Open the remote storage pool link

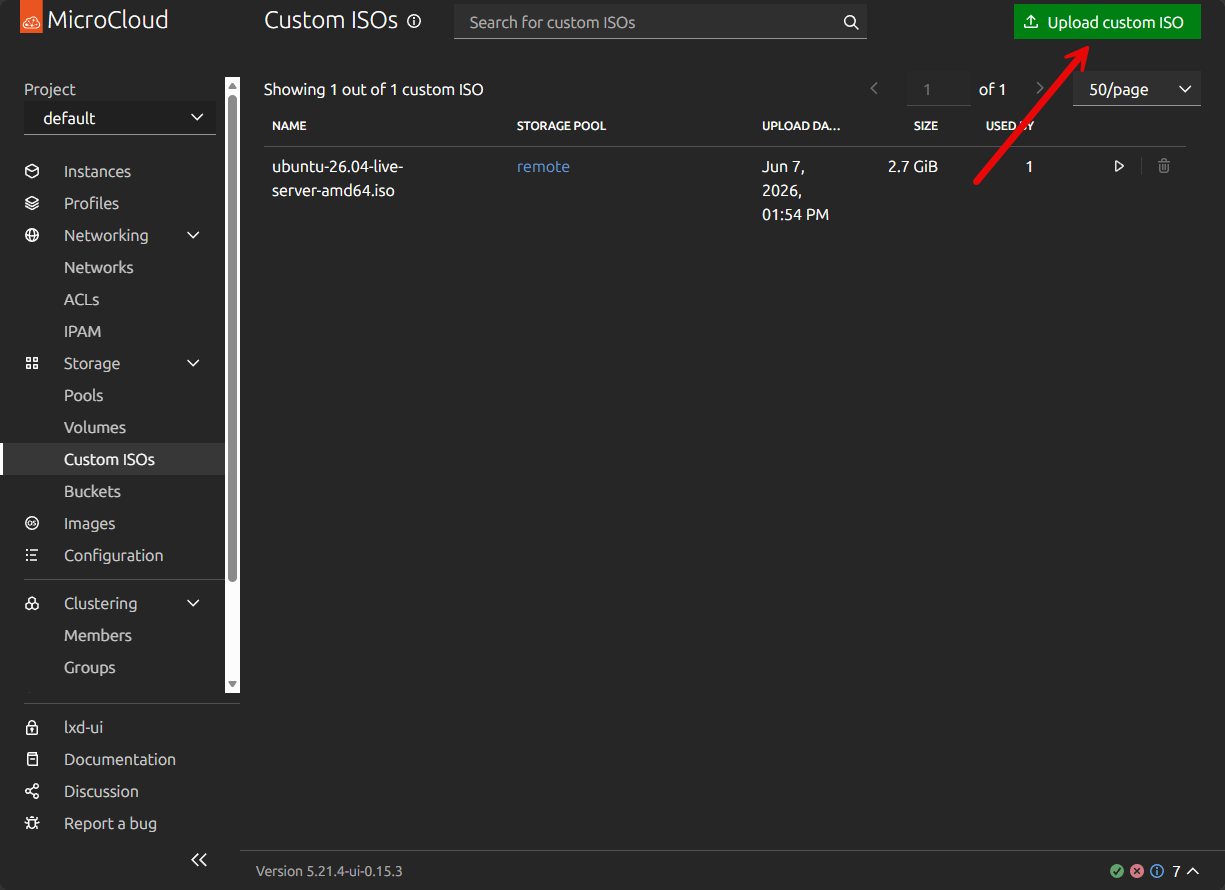tap(543, 166)
